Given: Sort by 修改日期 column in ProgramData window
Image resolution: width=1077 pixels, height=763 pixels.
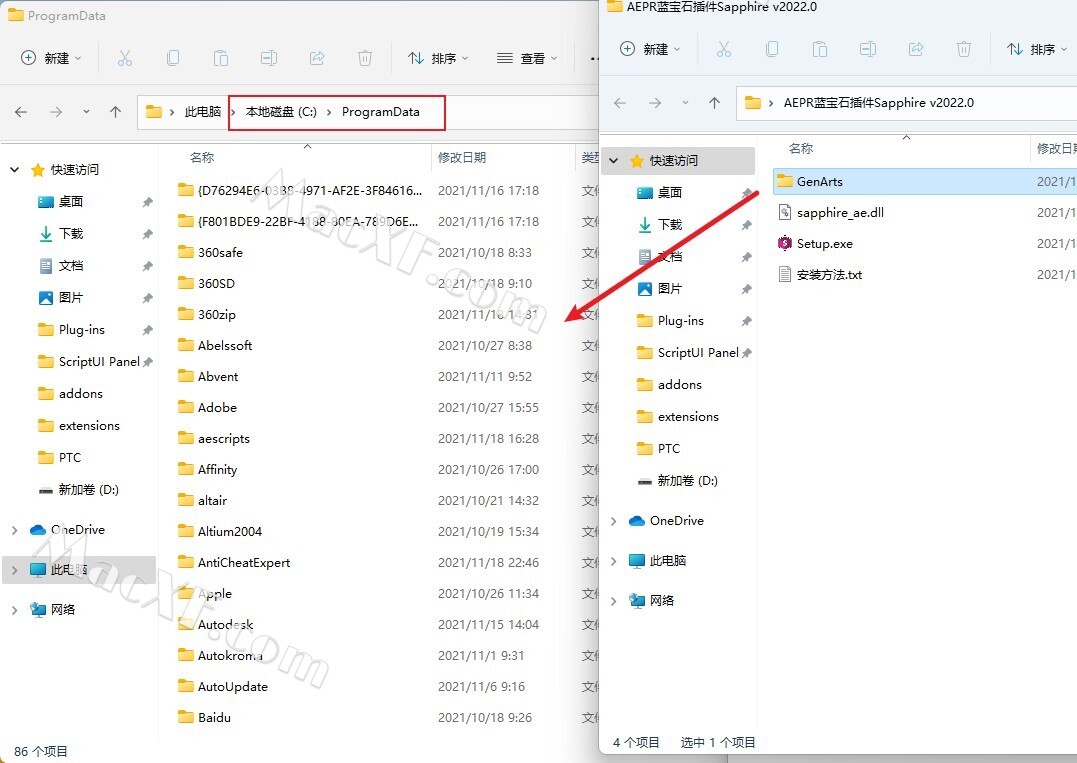Looking at the screenshot, I should pyautogui.click(x=462, y=157).
